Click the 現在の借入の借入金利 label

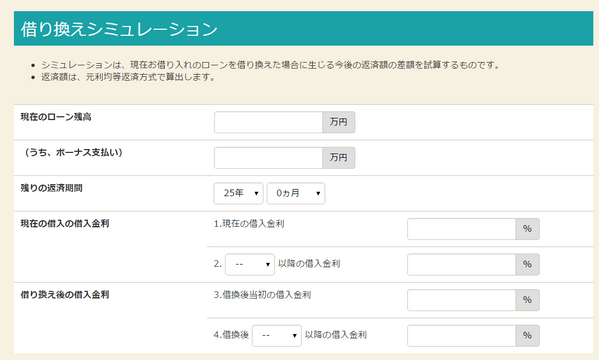pyautogui.click(x=65, y=224)
